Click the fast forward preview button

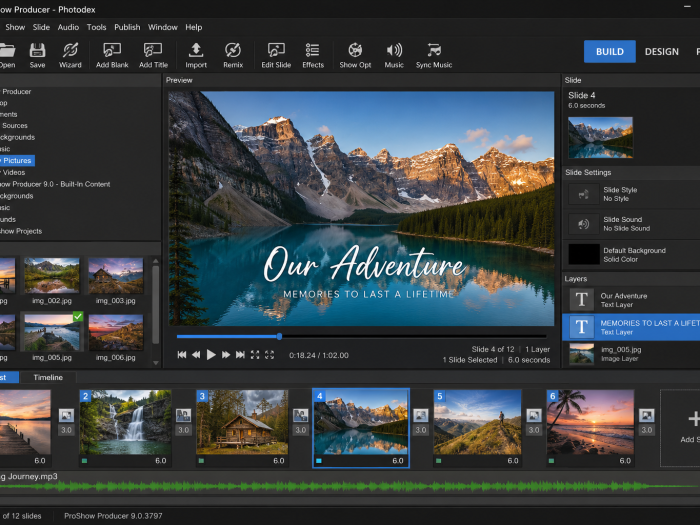pos(226,355)
